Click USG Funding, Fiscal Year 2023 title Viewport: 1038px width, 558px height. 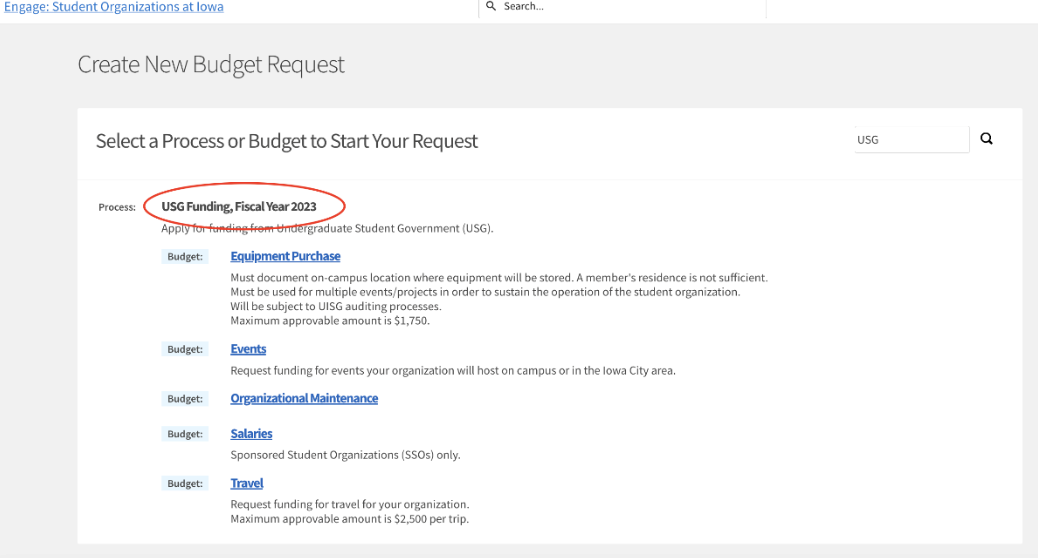pyautogui.click(x=239, y=207)
